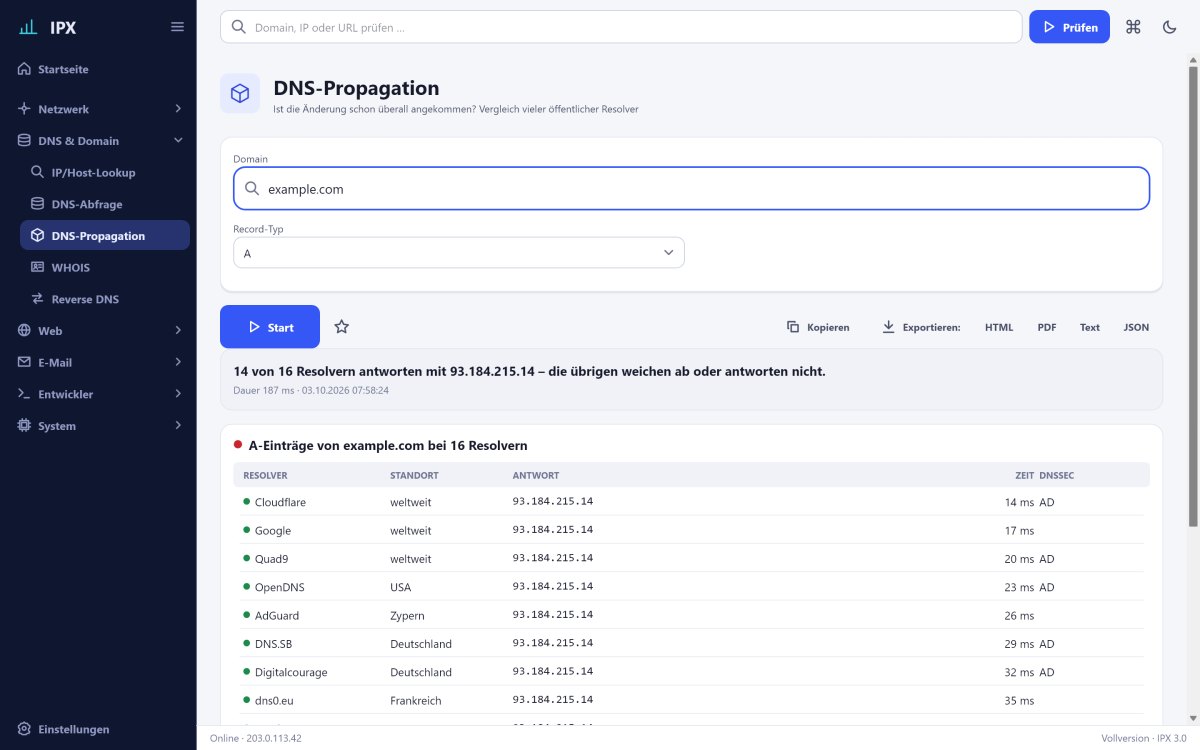This screenshot has height=750, width=1200.
Task: Click the Exportieren download icon
Action: (x=888, y=327)
